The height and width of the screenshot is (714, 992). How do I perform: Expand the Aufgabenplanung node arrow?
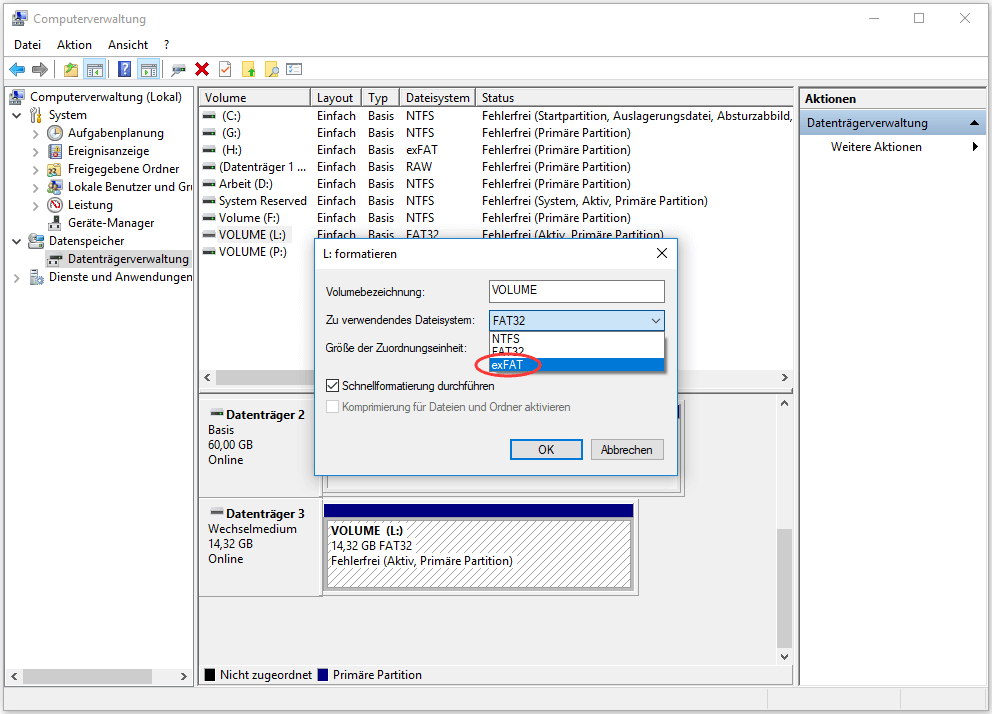[x=35, y=133]
